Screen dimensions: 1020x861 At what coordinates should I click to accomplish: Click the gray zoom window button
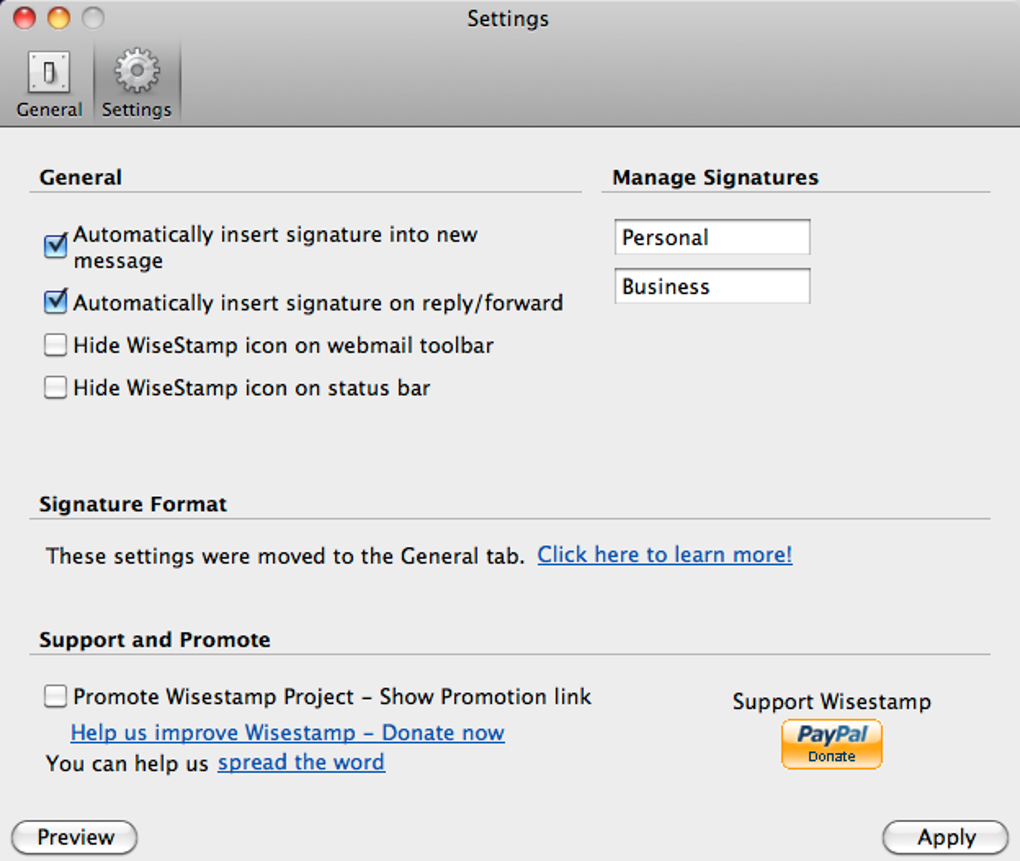[x=93, y=18]
